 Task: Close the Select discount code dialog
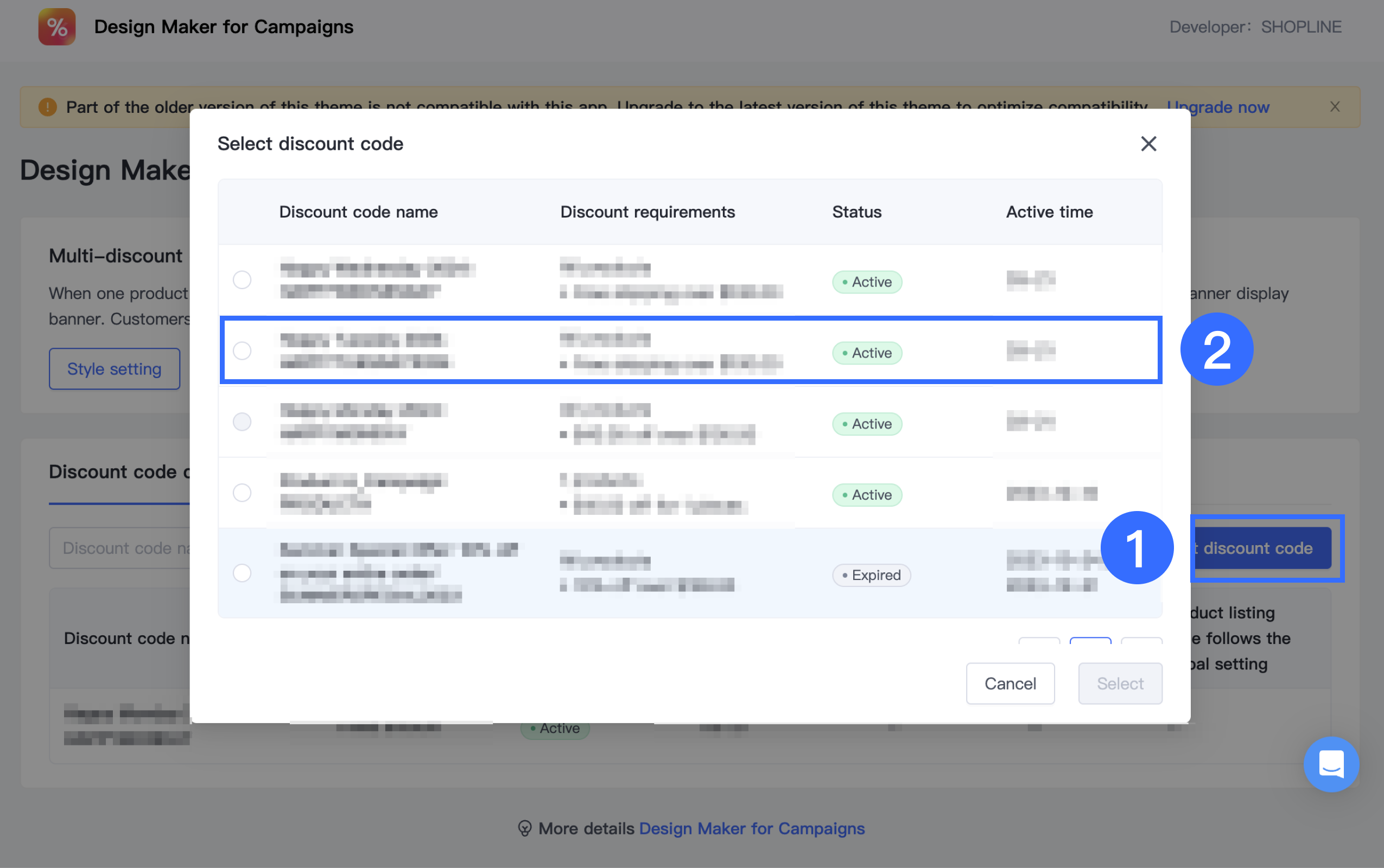coord(1148,144)
